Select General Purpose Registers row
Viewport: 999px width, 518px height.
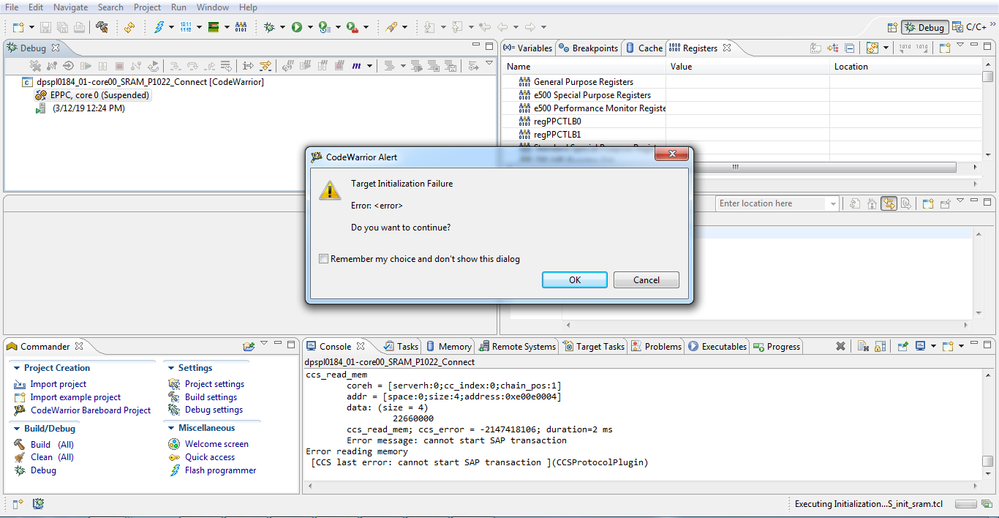tap(583, 82)
